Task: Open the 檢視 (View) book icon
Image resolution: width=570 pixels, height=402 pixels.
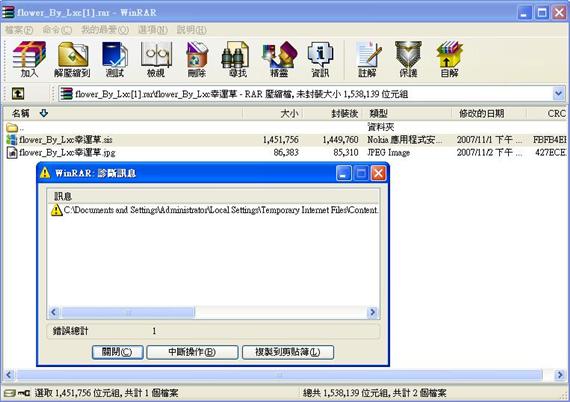Action: (156, 59)
